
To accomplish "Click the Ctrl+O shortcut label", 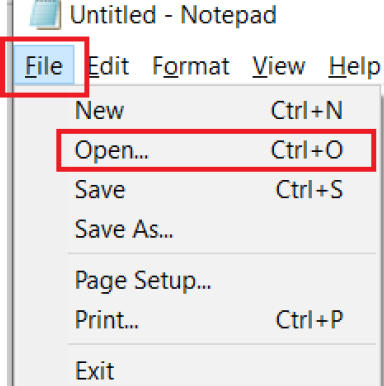I will click(307, 150).
